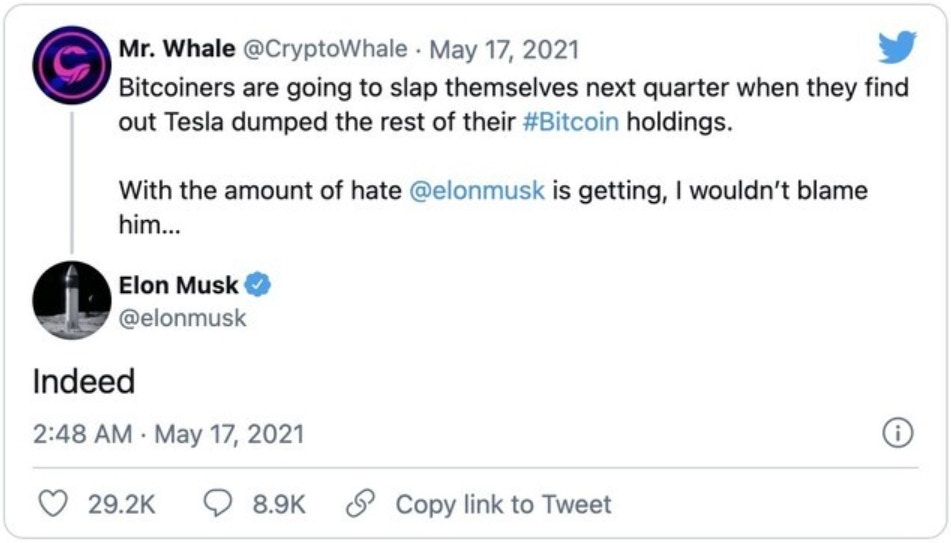
Task: Click Elon Musk's blue verified badge
Action: [x=258, y=286]
